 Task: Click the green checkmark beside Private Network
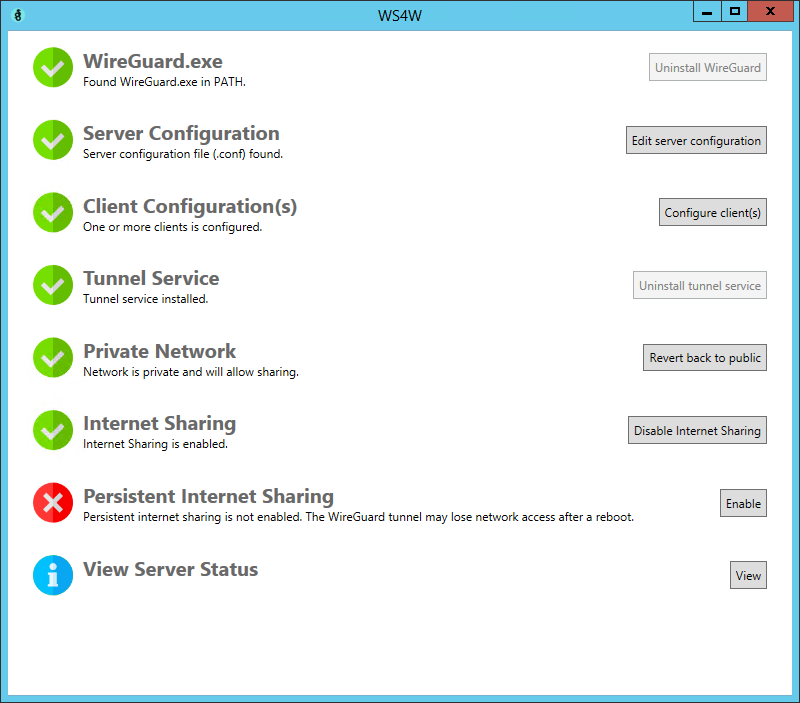[53, 358]
